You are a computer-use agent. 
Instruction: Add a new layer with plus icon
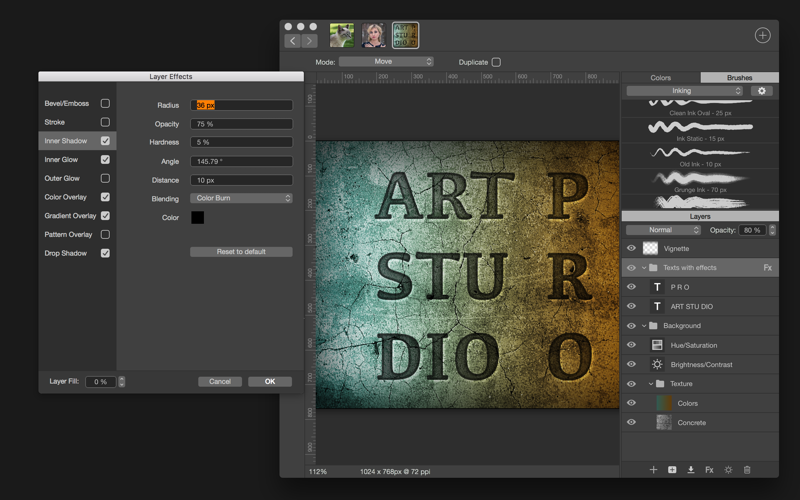[653, 469]
